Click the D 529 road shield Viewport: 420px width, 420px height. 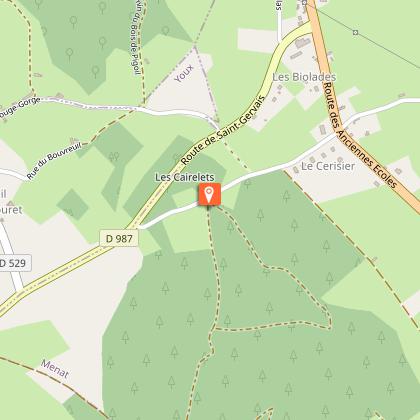14,263
